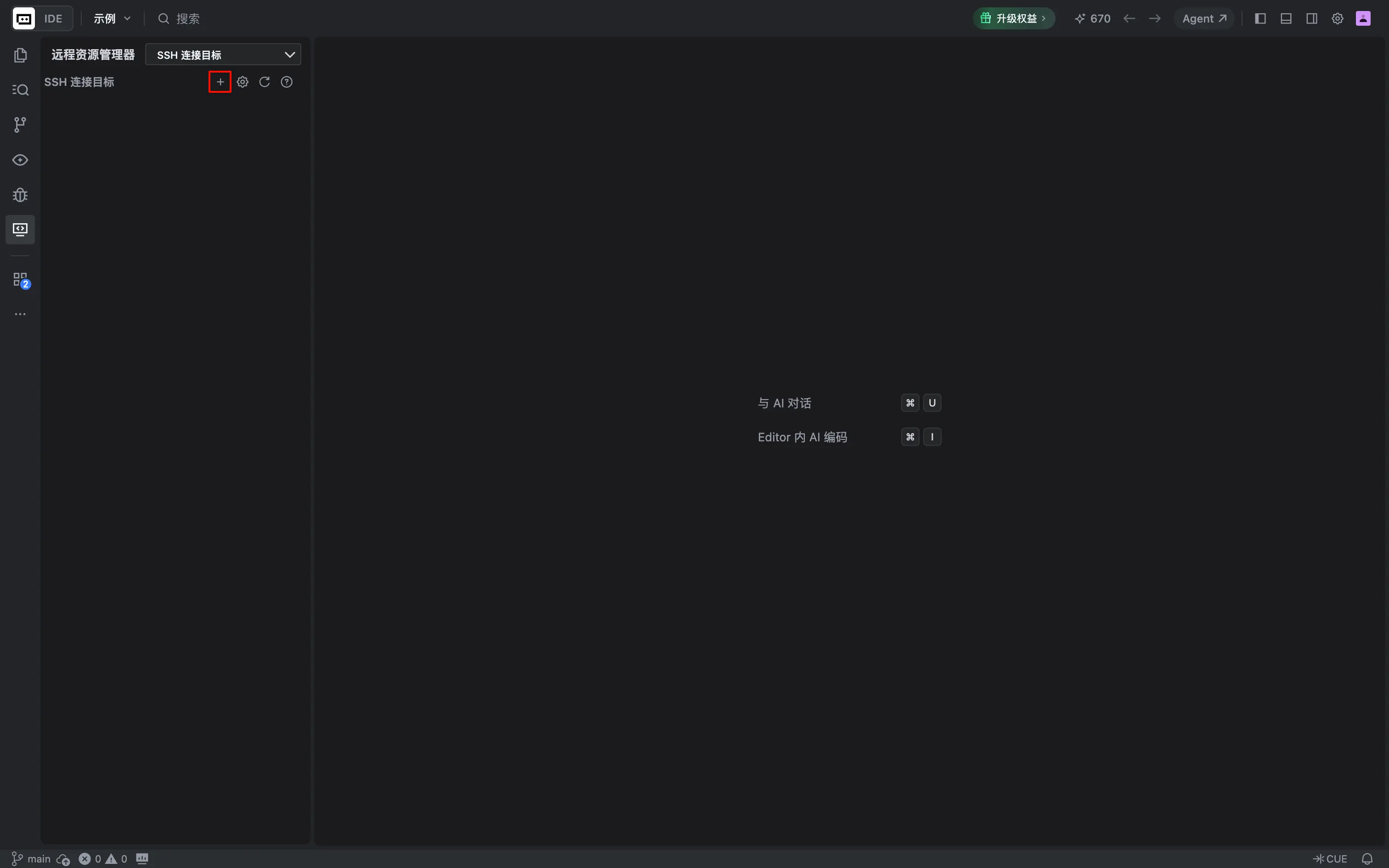1389x868 pixels.
Task: Click the cloud sync icon in status bar
Action: point(63,859)
